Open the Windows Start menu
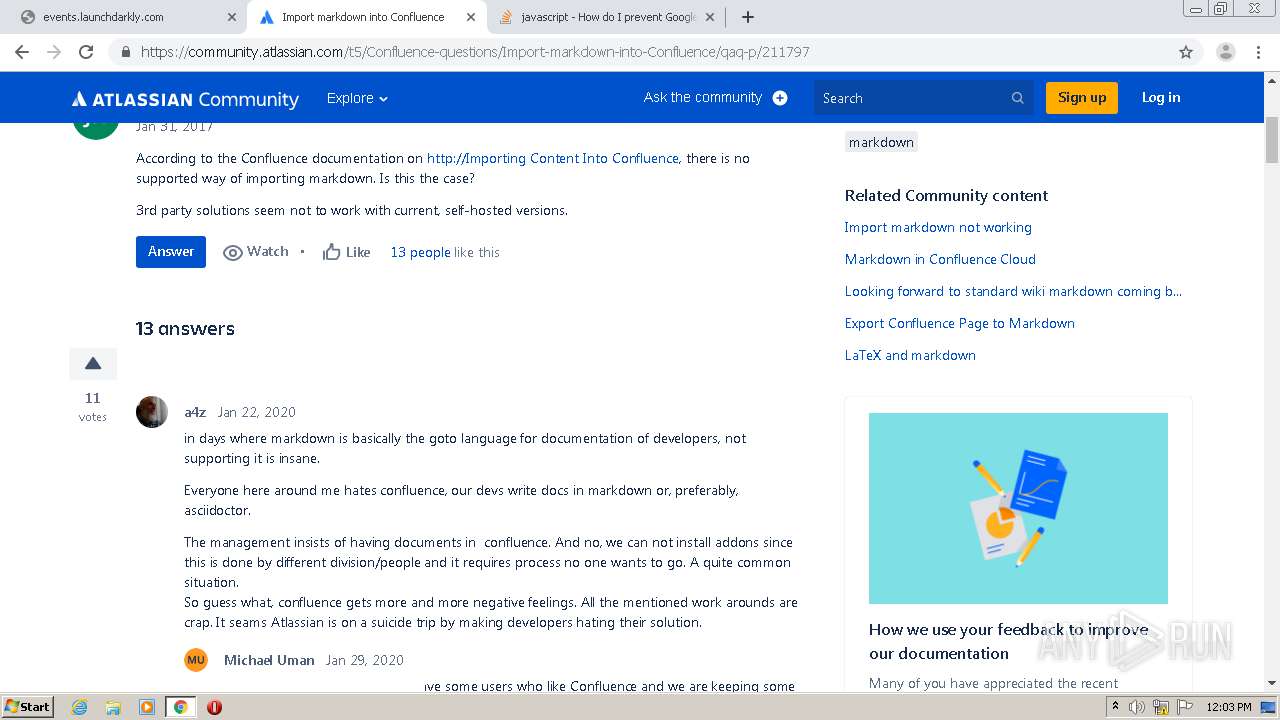Image resolution: width=1280 pixels, height=720 pixels. tap(28, 706)
